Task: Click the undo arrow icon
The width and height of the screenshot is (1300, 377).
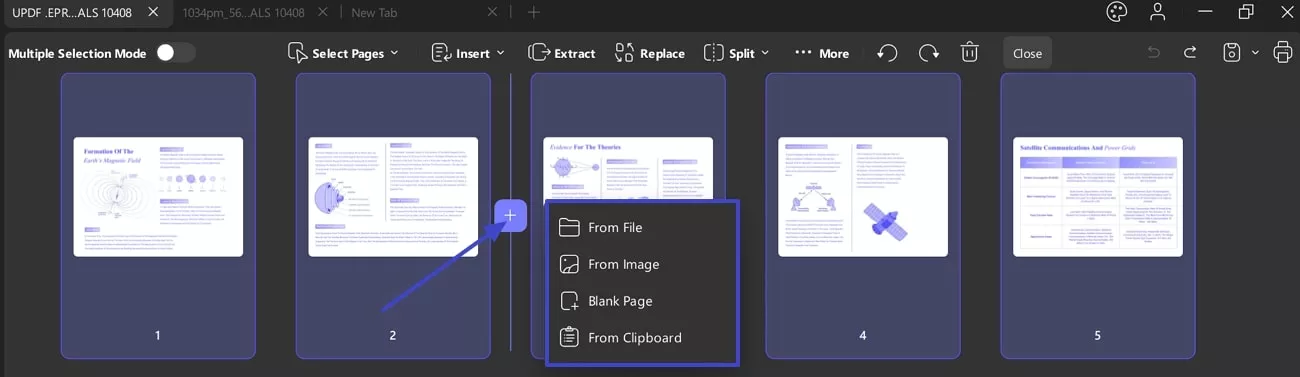Action: click(1154, 53)
